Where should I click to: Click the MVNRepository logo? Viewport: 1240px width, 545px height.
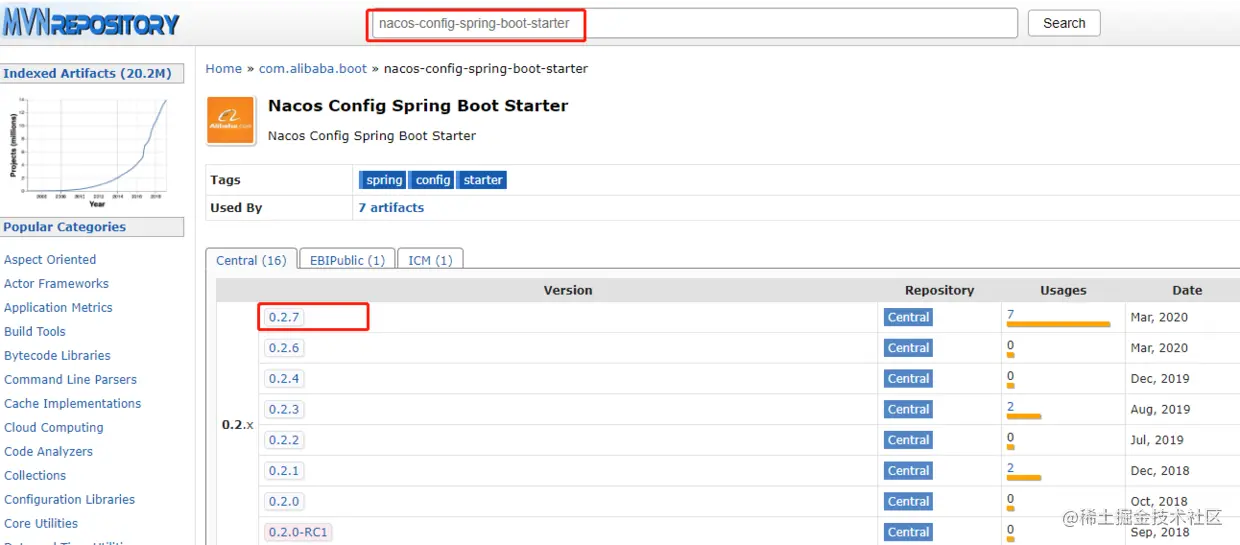pyautogui.click(x=91, y=23)
